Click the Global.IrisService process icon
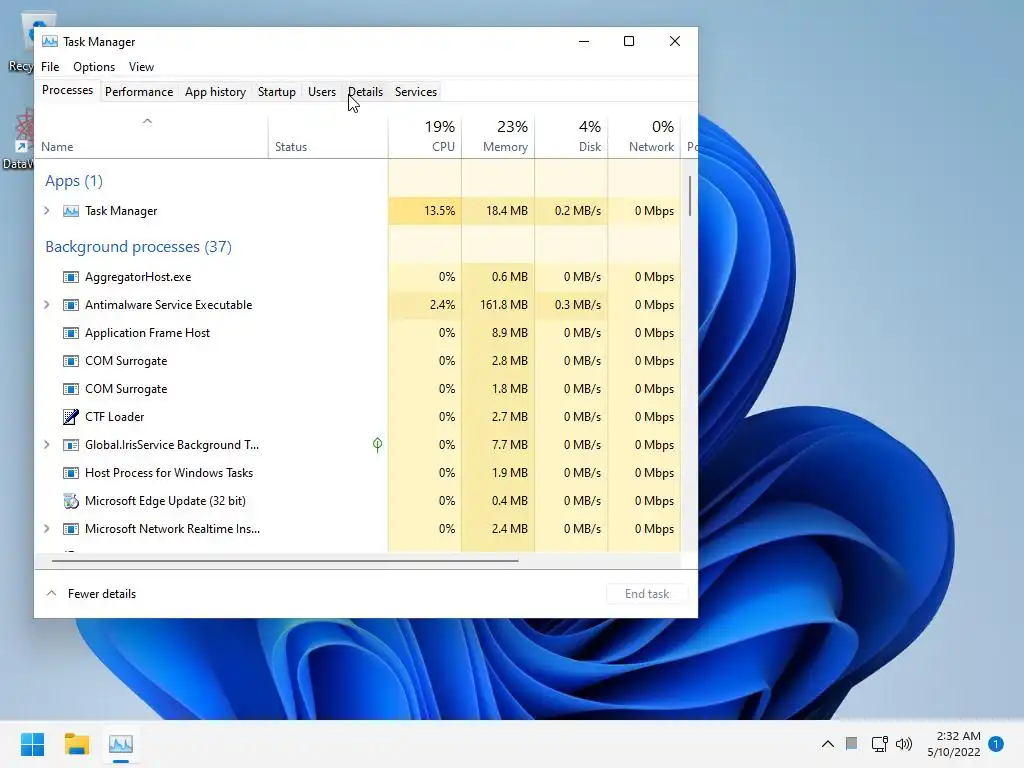The height and width of the screenshot is (768, 1024). point(71,445)
